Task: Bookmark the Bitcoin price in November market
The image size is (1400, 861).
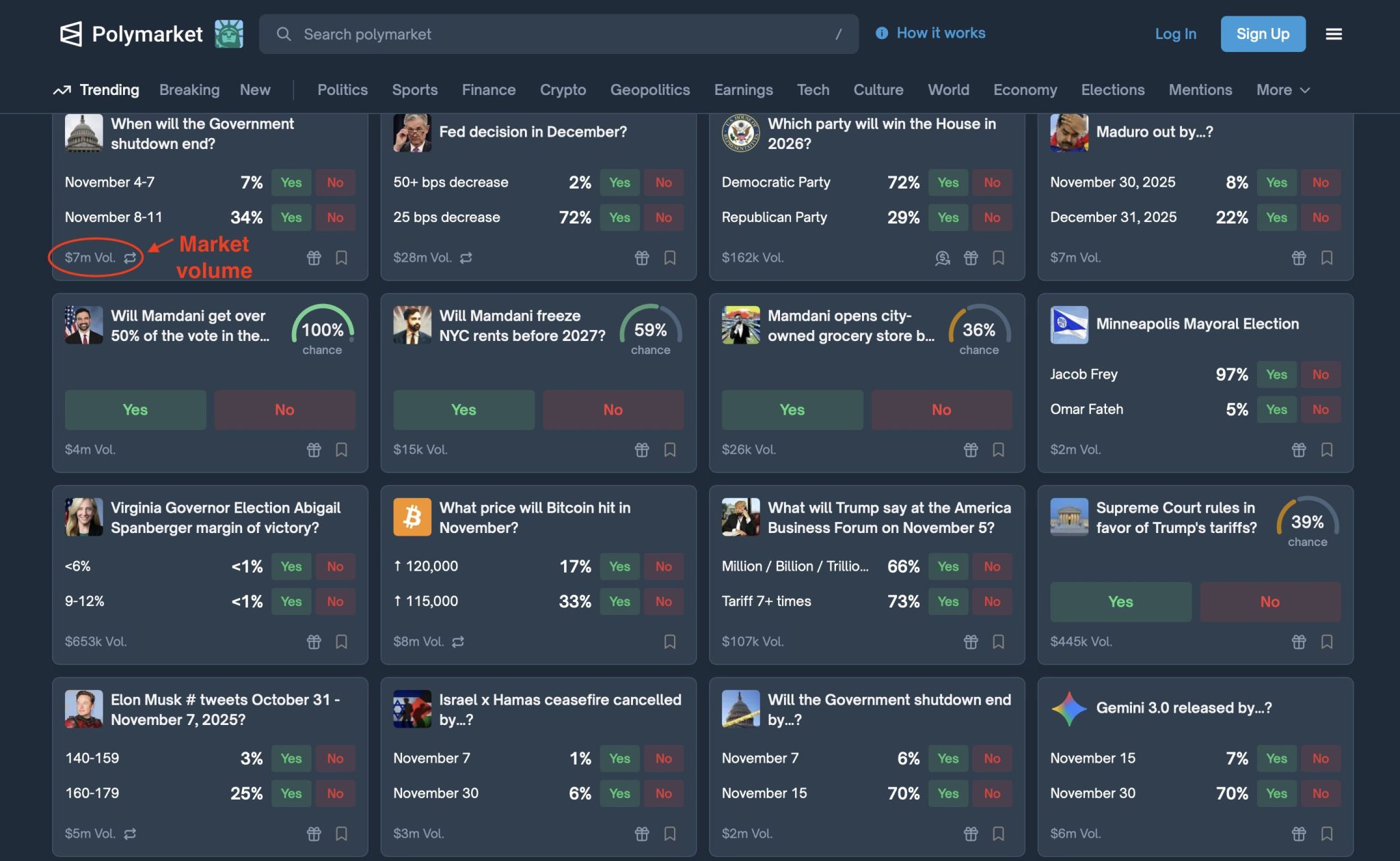Action: (670, 642)
